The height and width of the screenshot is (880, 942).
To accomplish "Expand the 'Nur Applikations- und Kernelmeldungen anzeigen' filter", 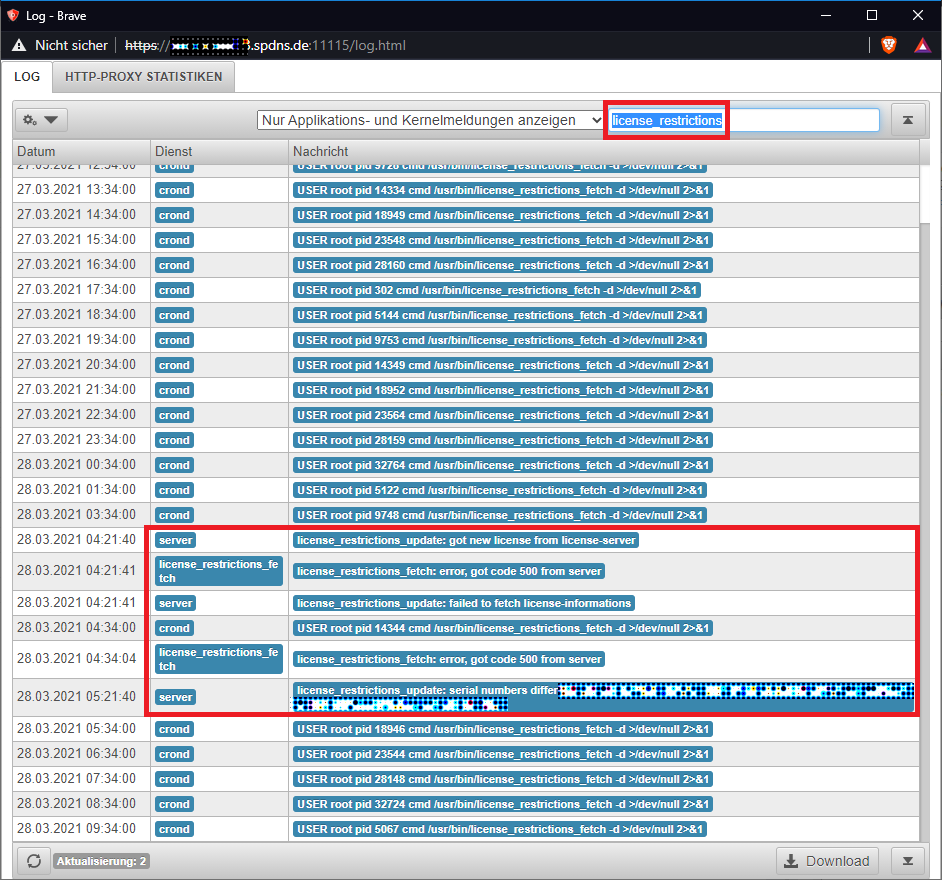I will point(431,120).
